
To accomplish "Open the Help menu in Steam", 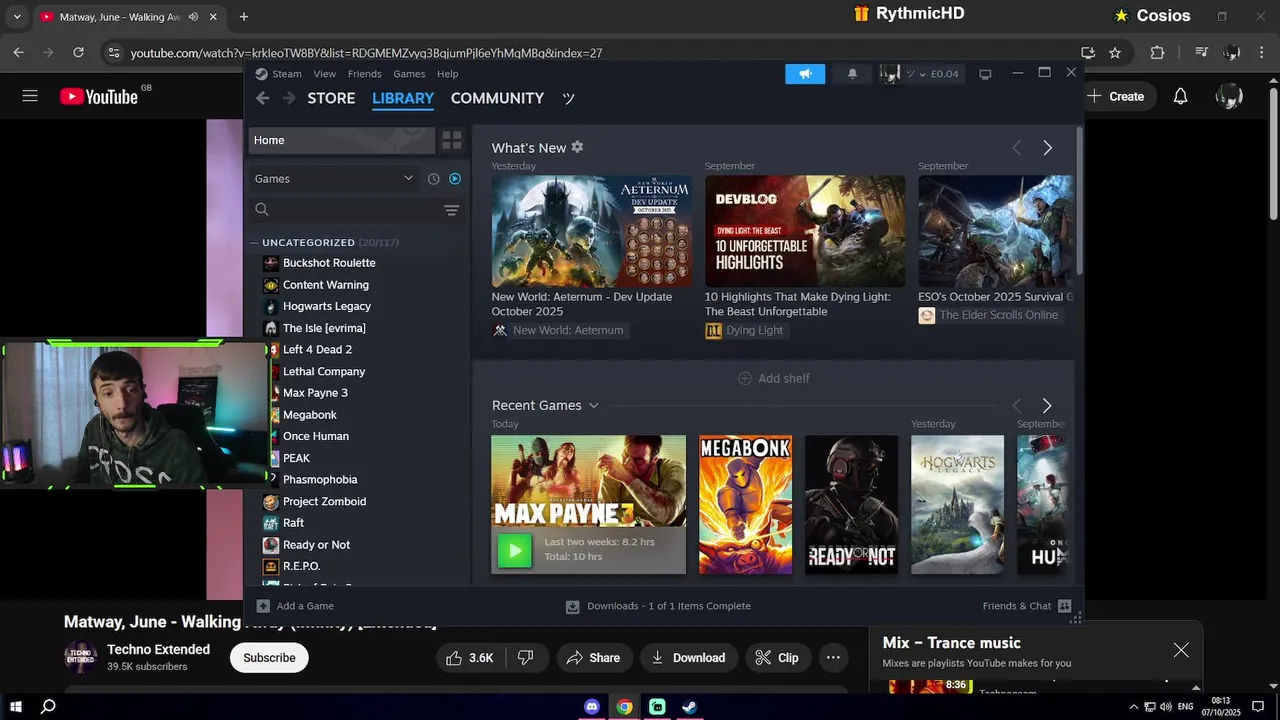I will tap(448, 74).
